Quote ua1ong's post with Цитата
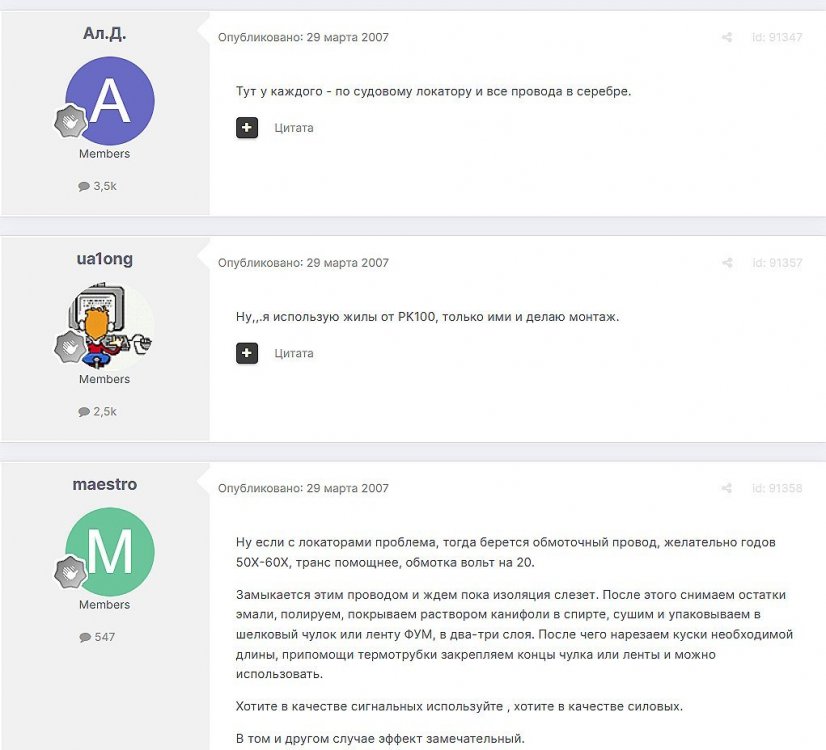Screen dimensions: 826x750 (x=293, y=353)
